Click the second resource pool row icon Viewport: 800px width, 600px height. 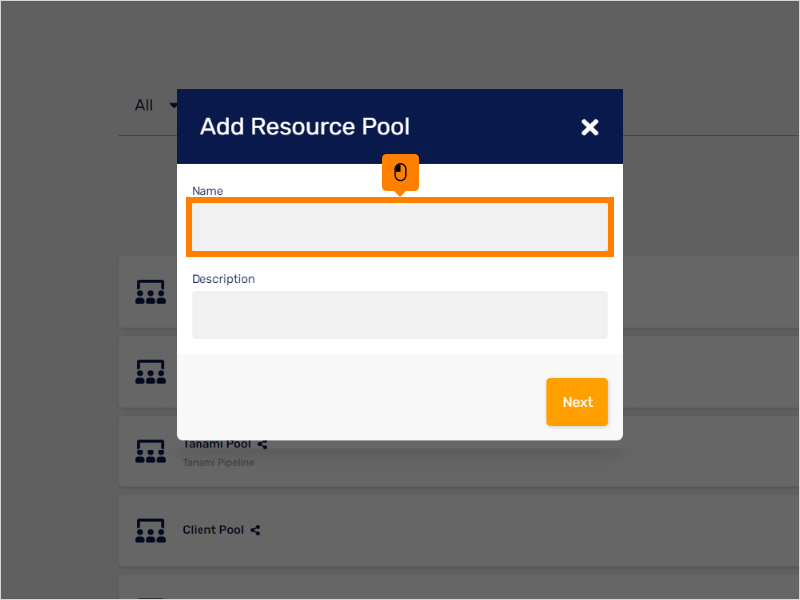click(150, 371)
